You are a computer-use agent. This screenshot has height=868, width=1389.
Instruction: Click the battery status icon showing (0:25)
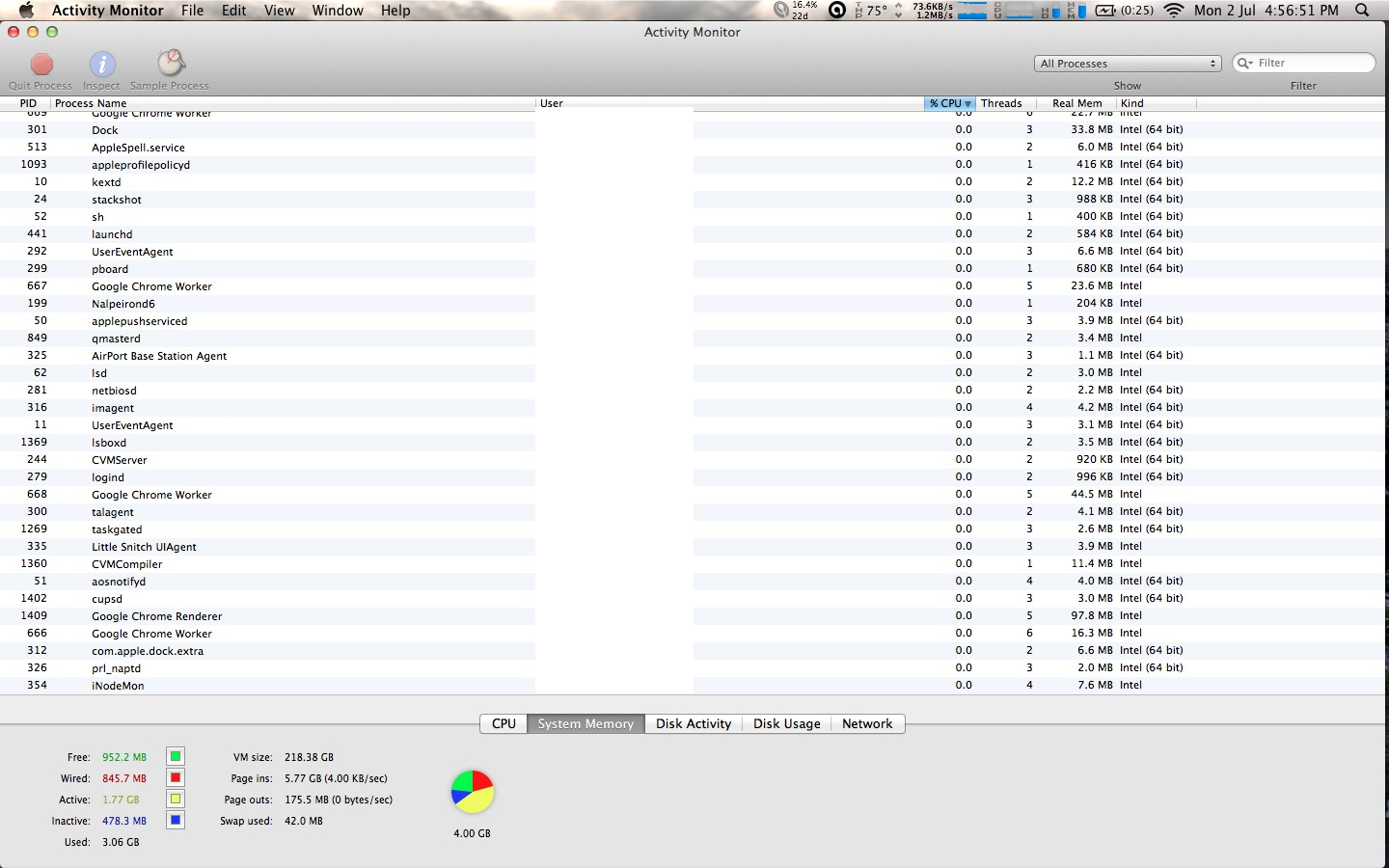point(1125,10)
